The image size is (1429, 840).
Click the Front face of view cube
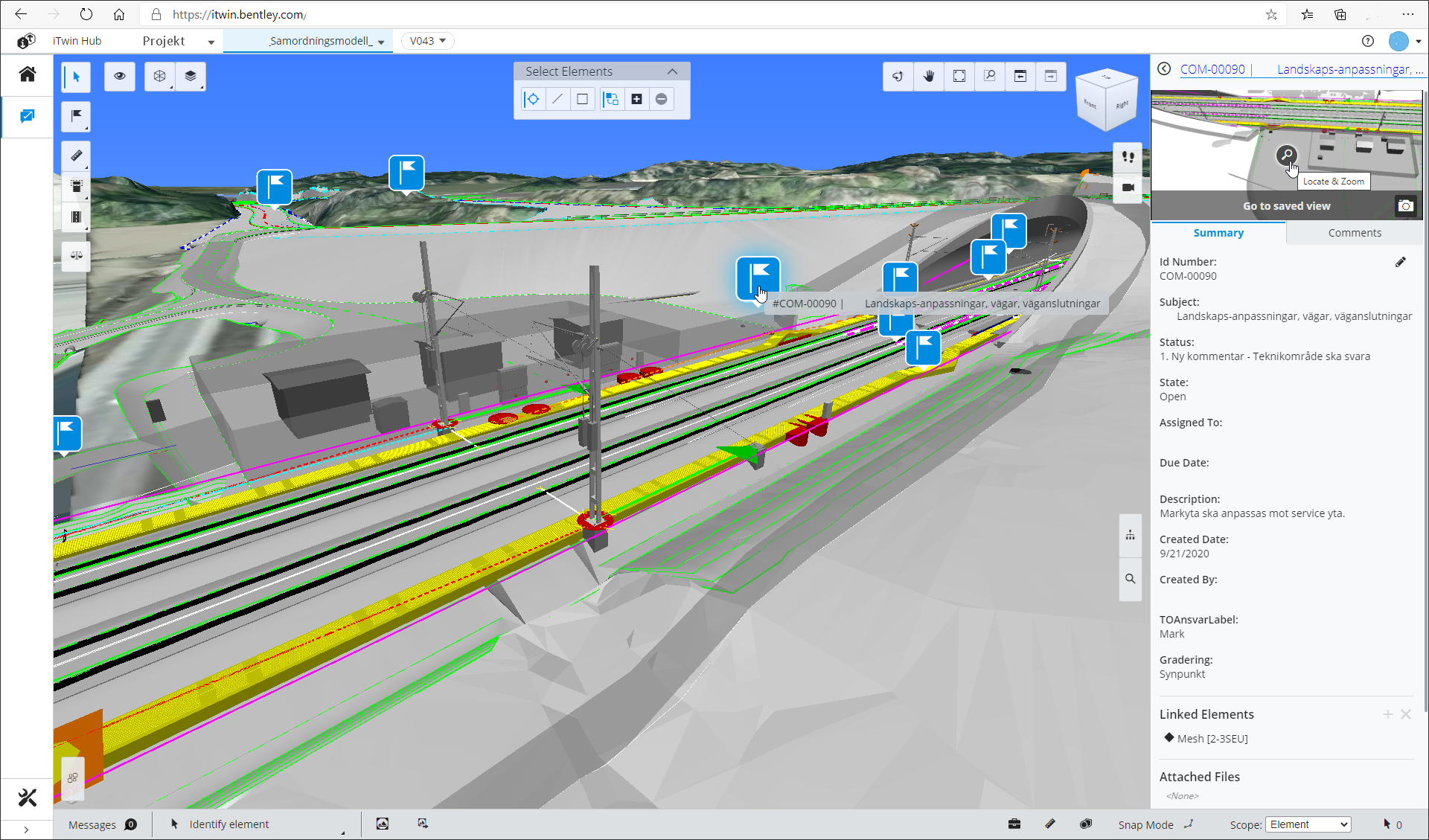pyautogui.click(x=1090, y=105)
